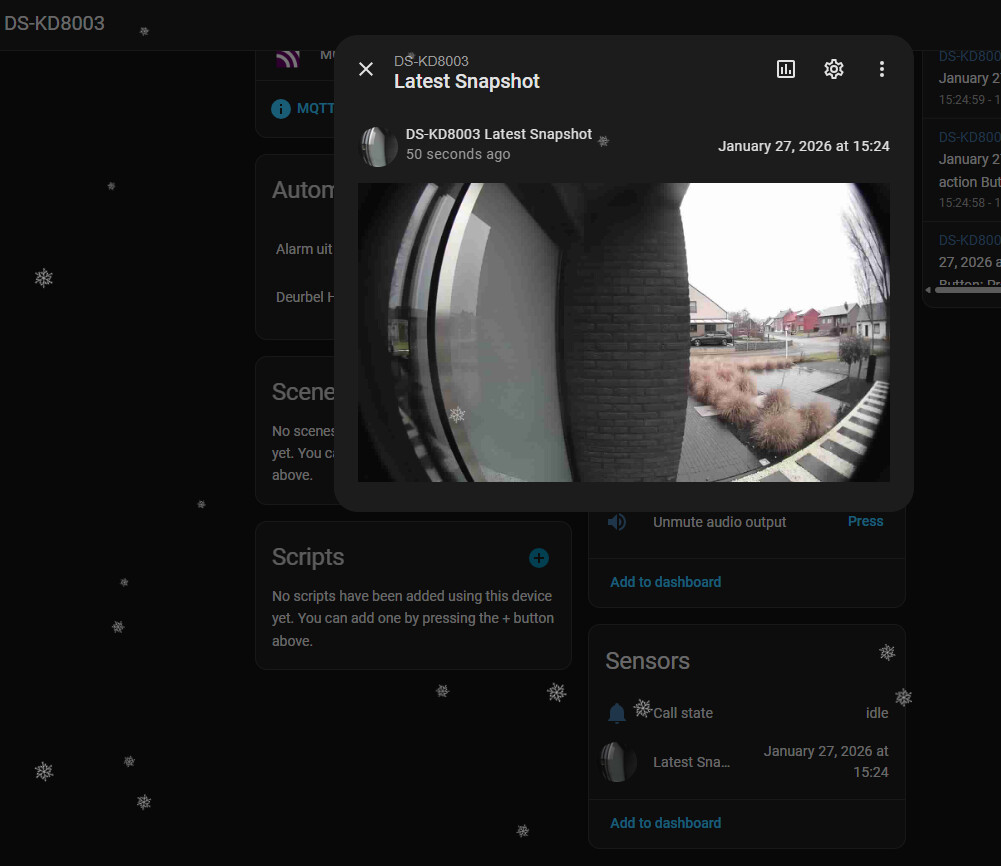
Task: Open Latest Snapshot thumbnail in Sensors card
Action: click(619, 762)
